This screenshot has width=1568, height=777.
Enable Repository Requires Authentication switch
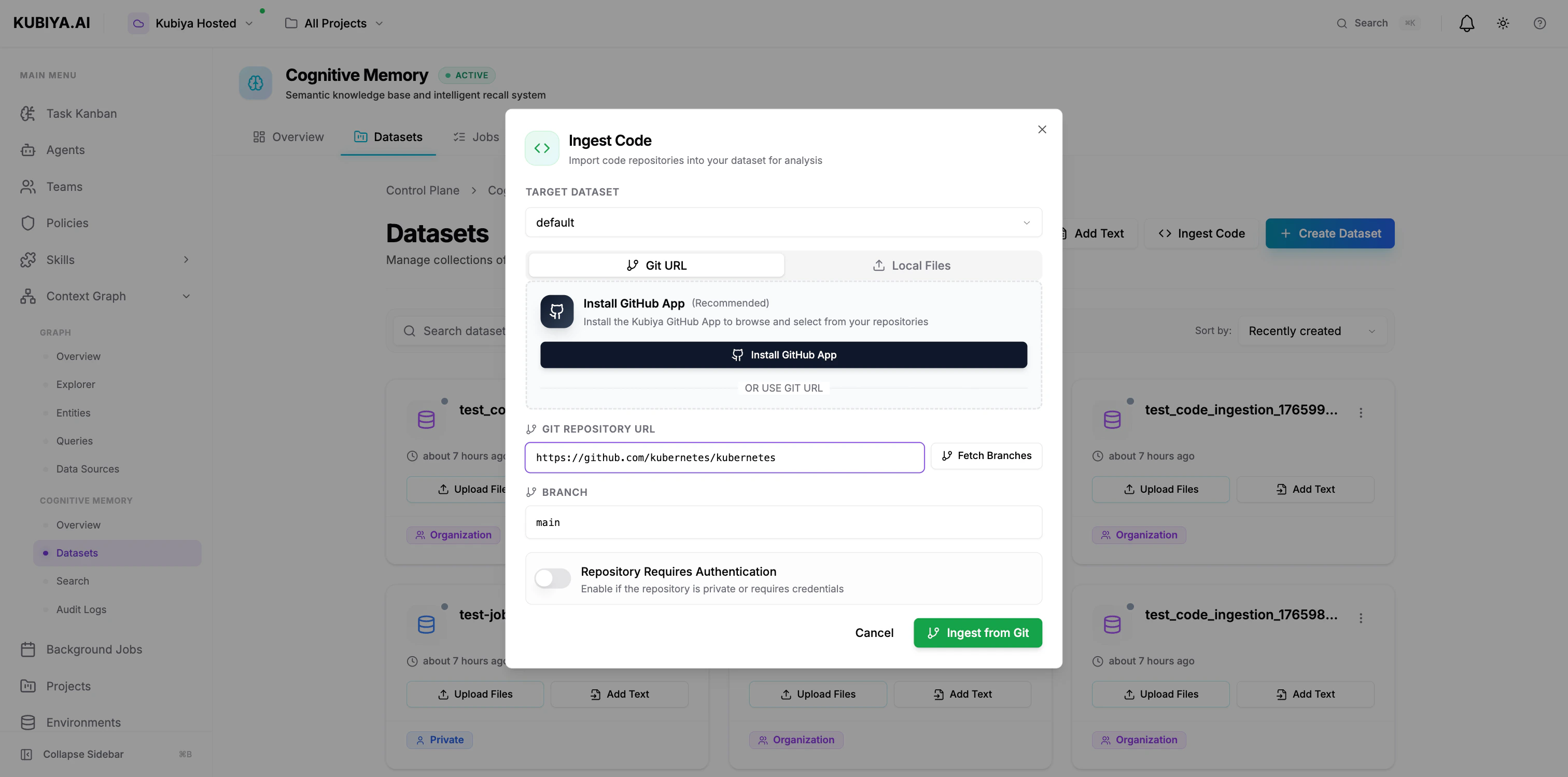552,578
